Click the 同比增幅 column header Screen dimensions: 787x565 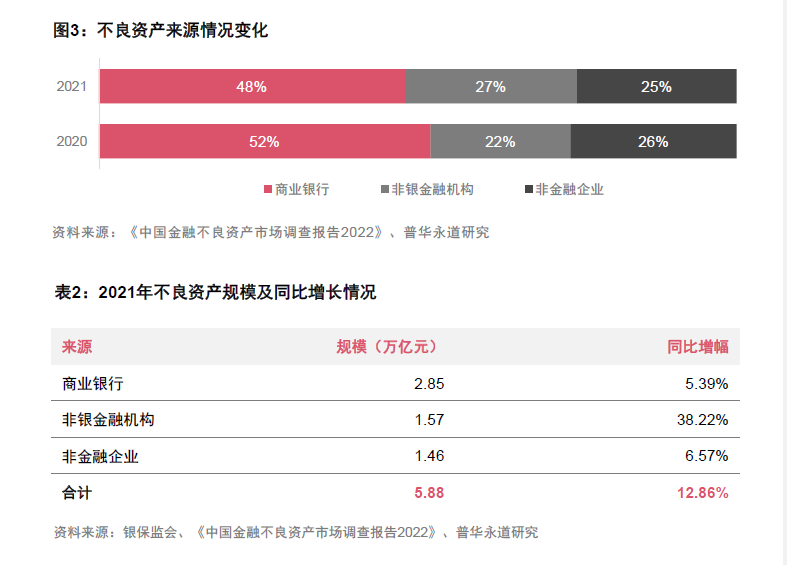click(x=698, y=347)
